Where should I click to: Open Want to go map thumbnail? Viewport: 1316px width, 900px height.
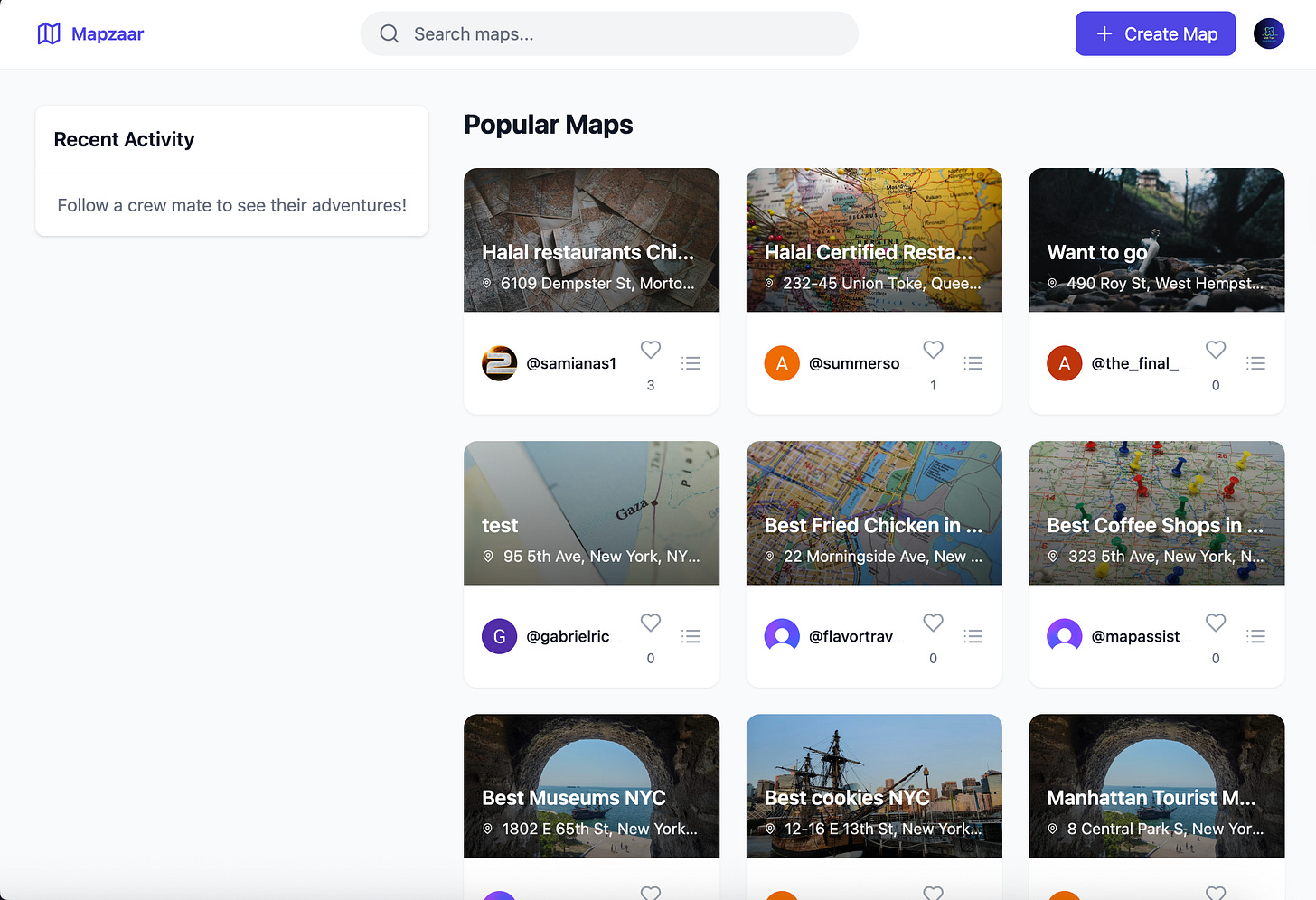pyautogui.click(x=1156, y=239)
